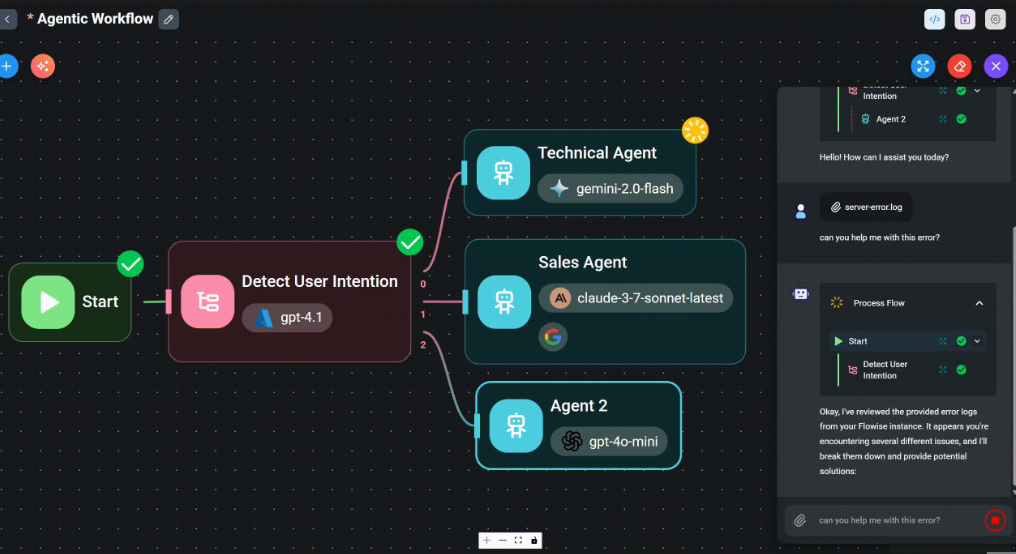Stop generation with the red stop button
Image resolution: width=1016 pixels, height=554 pixels.
tap(995, 520)
